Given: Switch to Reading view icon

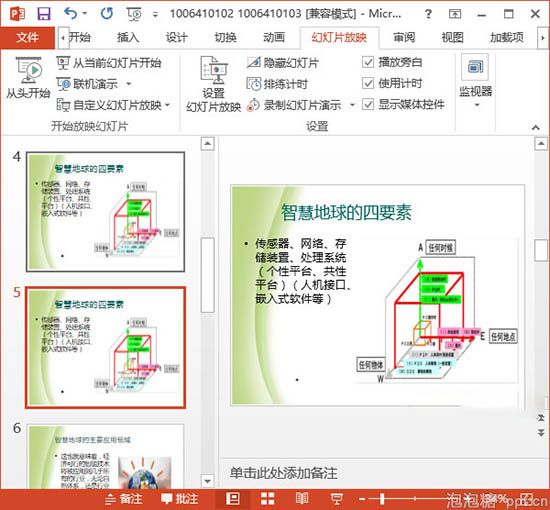Looking at the screenshot, I should (302, 498).
